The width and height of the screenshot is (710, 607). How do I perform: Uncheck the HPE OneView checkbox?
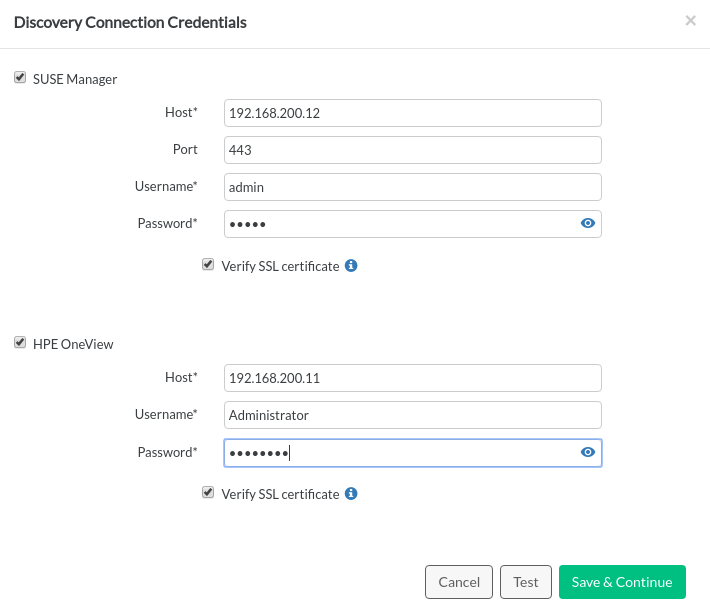coord(20,343)
